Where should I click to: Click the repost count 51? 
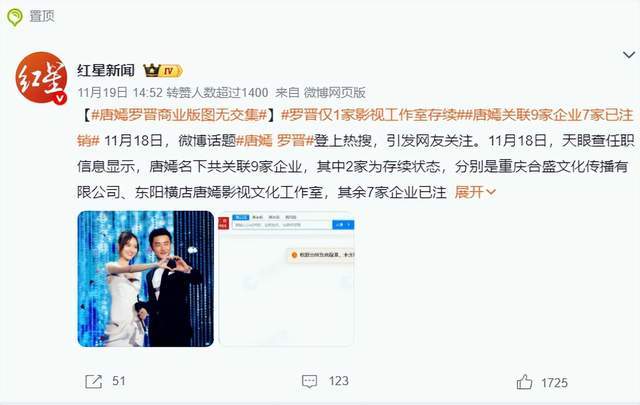pos(119,381)
